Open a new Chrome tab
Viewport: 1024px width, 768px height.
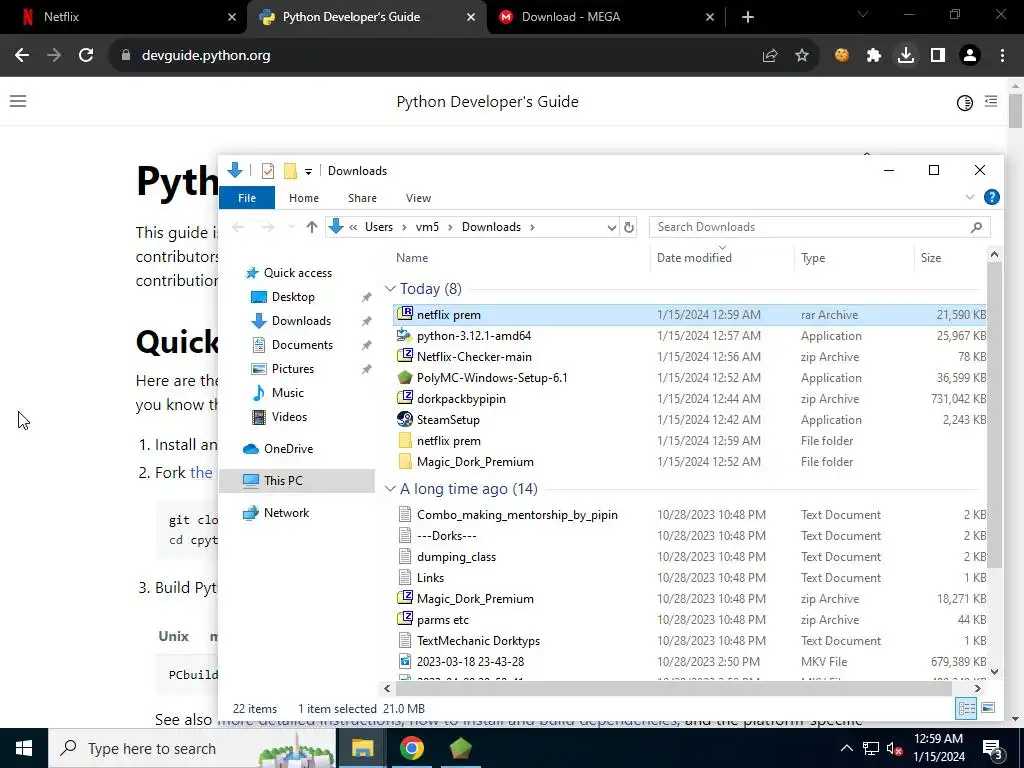click(748, 17)
